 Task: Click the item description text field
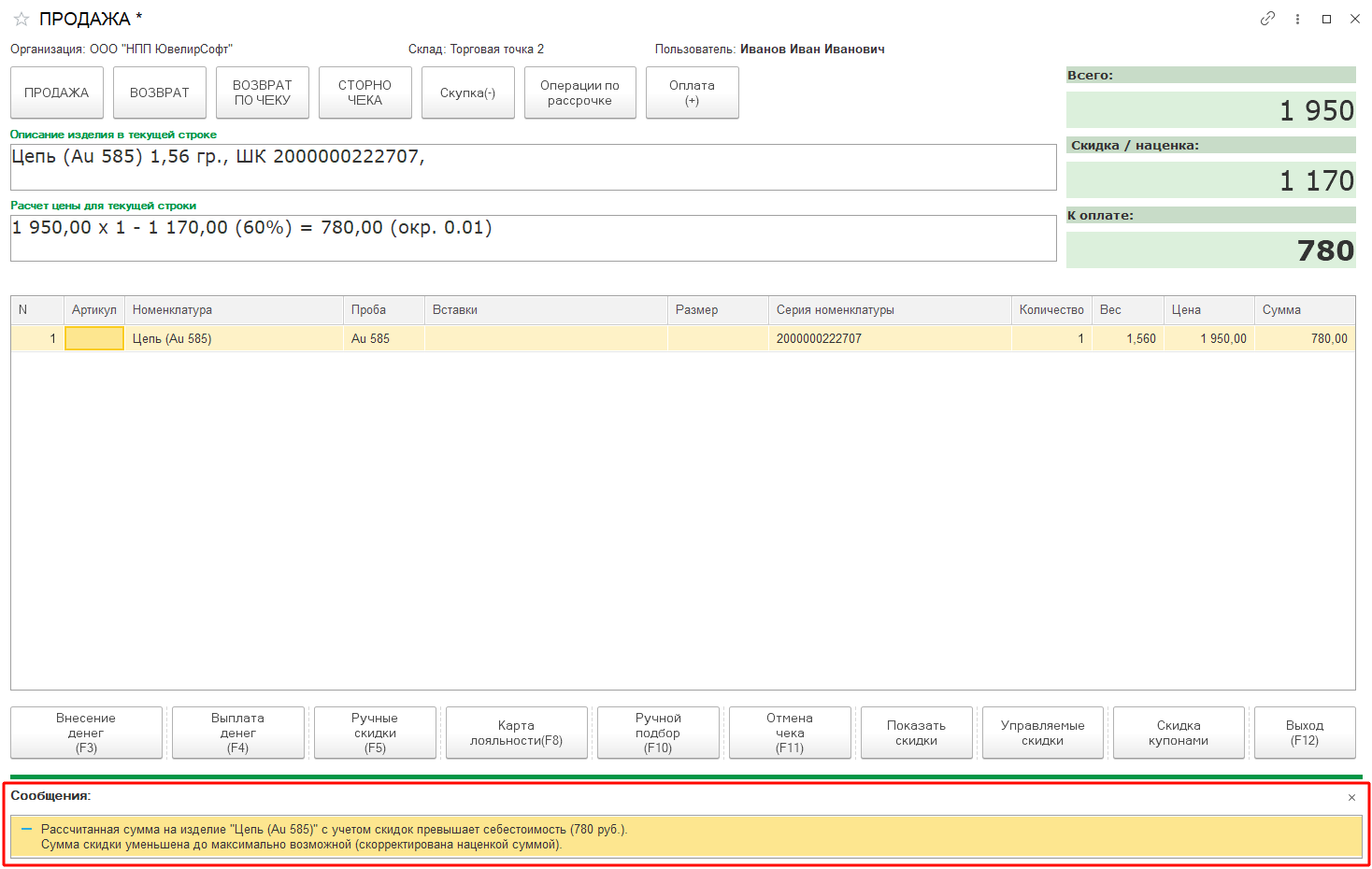[x=534, y=167]
